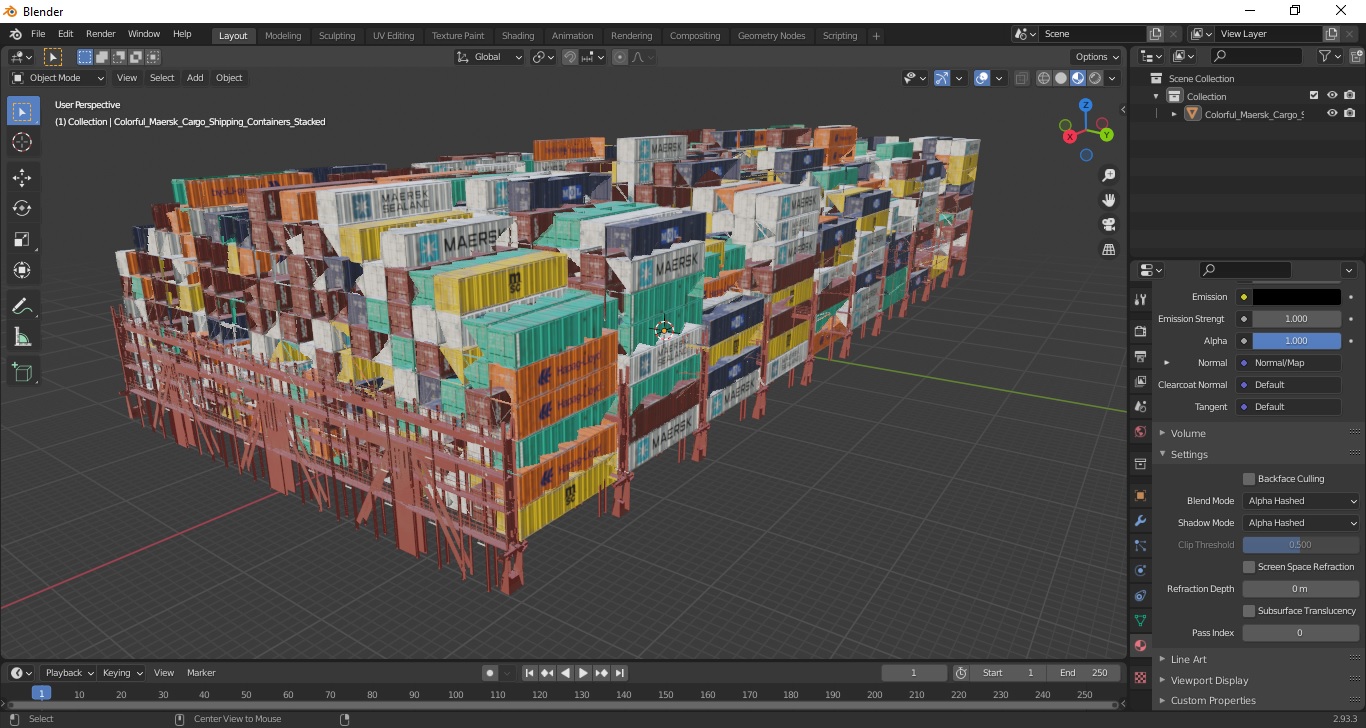Expand the Volume panel
1366x728 pixels.
(1188, 433)
